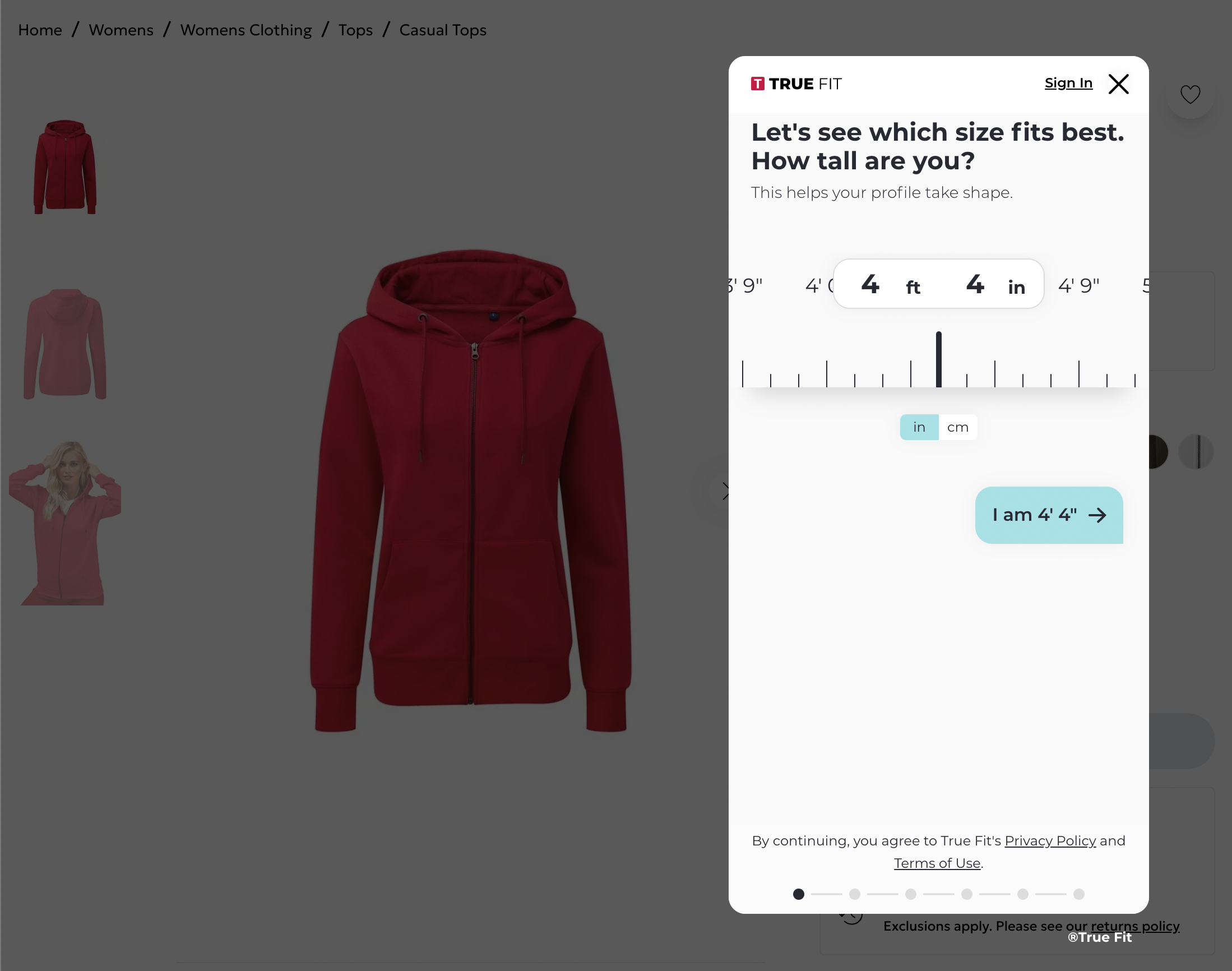
Task: Select inches as the height unit
Action: pyautogui.click(x=919, y=427)
